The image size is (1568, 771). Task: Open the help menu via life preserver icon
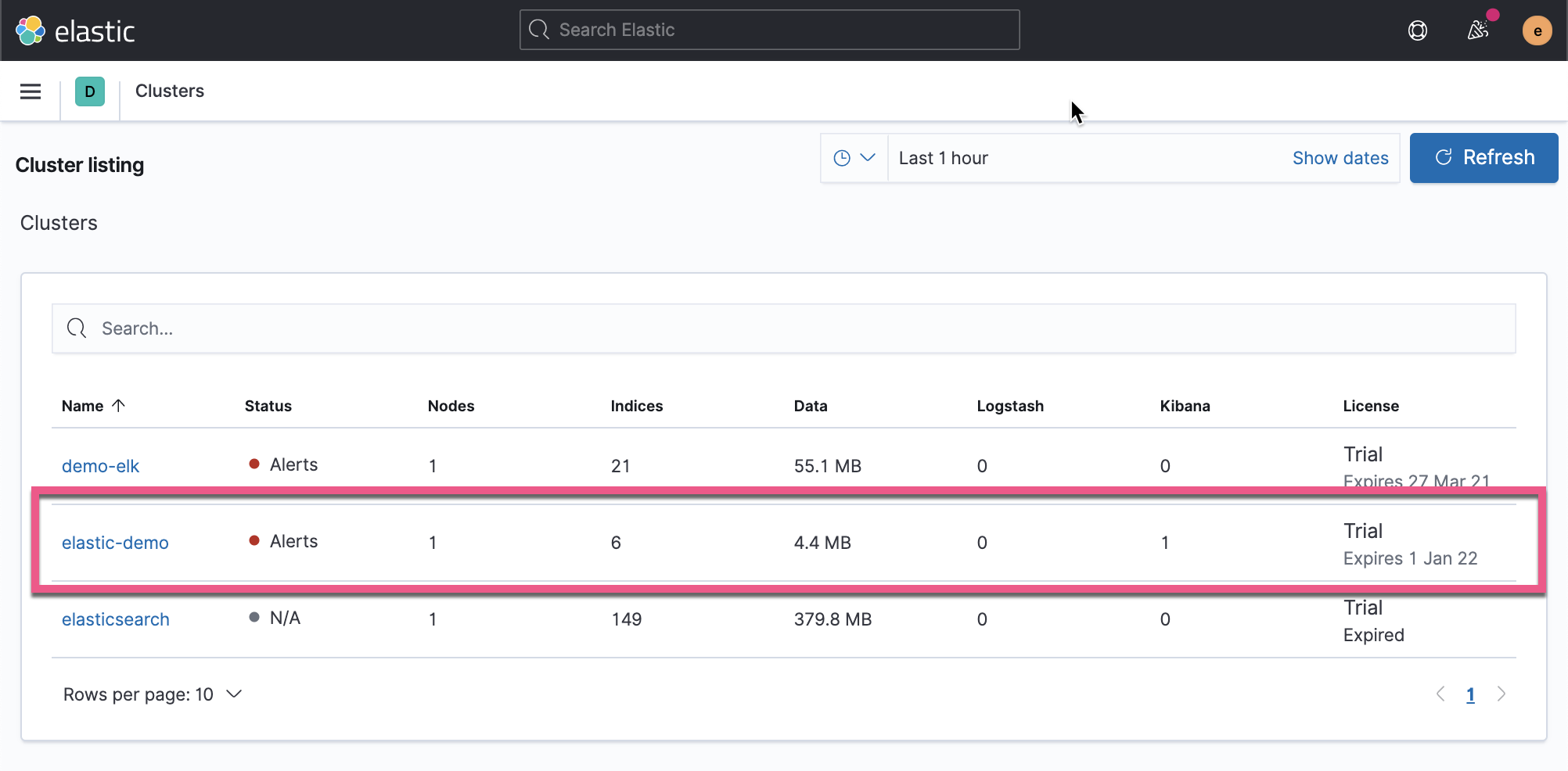point(1418,30)
